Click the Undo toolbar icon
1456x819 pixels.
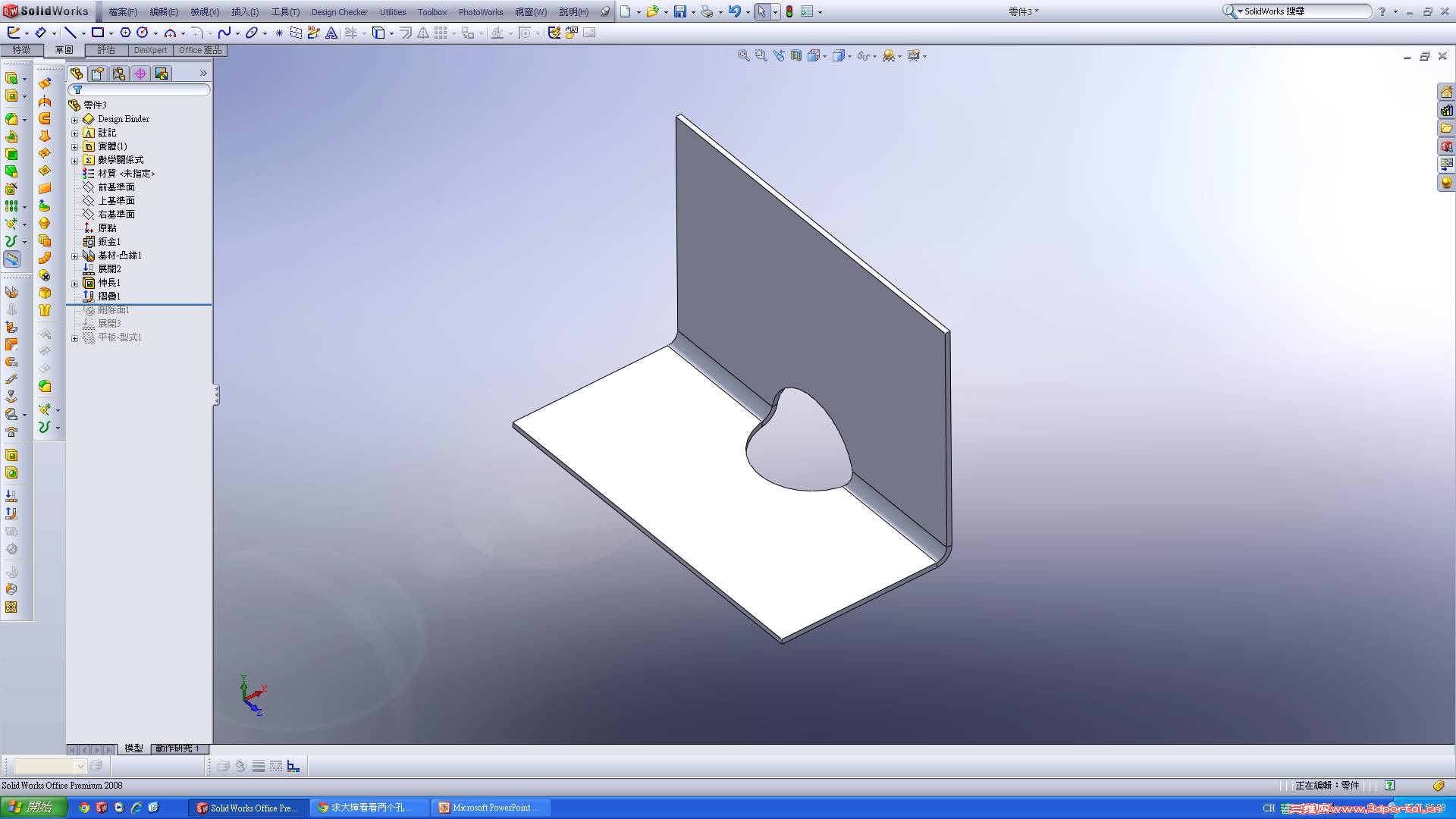[734, 11]
